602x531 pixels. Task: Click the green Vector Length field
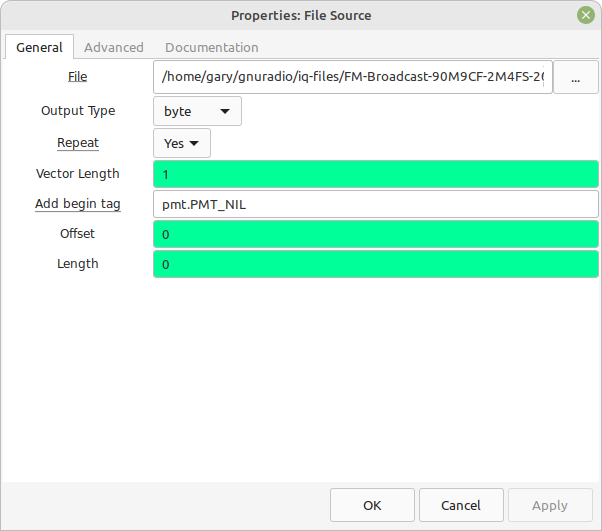[376, 174]
